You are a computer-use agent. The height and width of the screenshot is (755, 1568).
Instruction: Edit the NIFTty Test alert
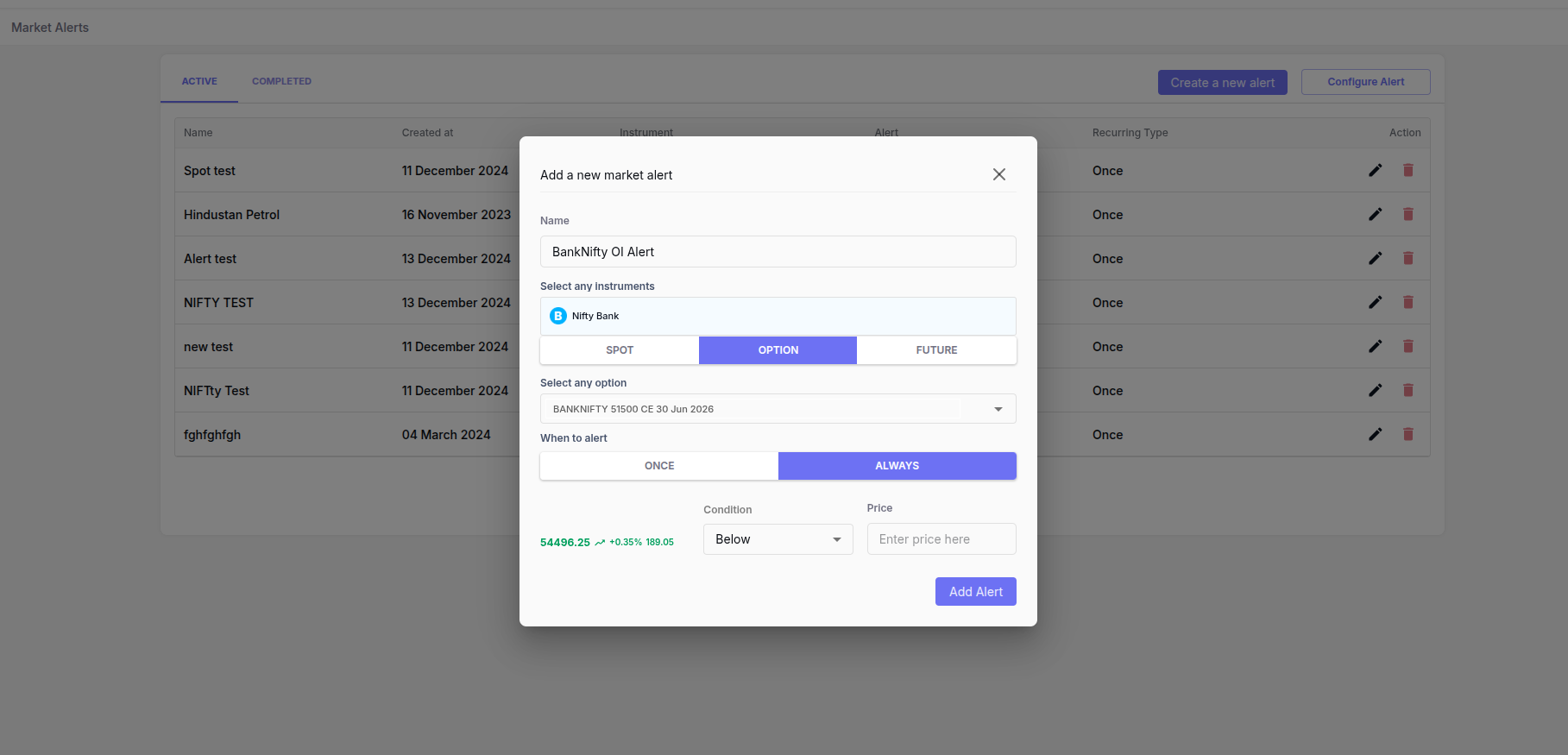coord(1376,390)
